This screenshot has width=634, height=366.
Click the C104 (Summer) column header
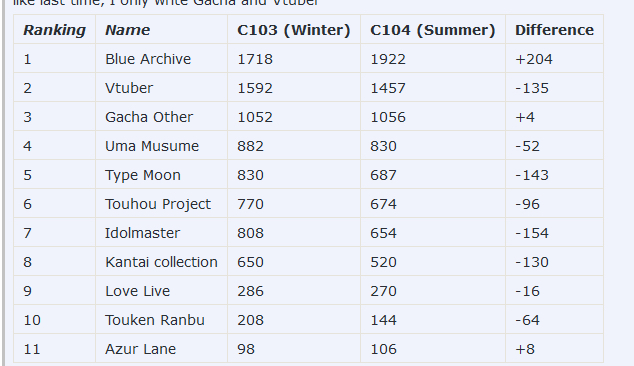pyautogui.click(x=433, y=30)
